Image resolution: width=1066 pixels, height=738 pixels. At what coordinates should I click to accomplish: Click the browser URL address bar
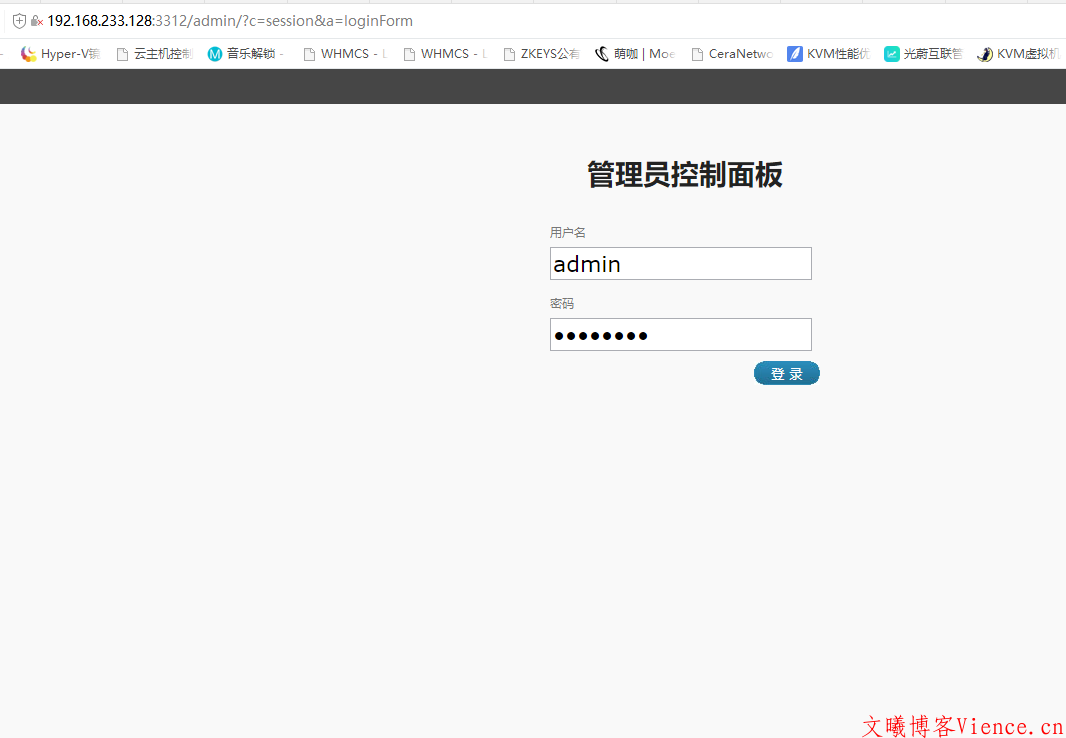500,21
